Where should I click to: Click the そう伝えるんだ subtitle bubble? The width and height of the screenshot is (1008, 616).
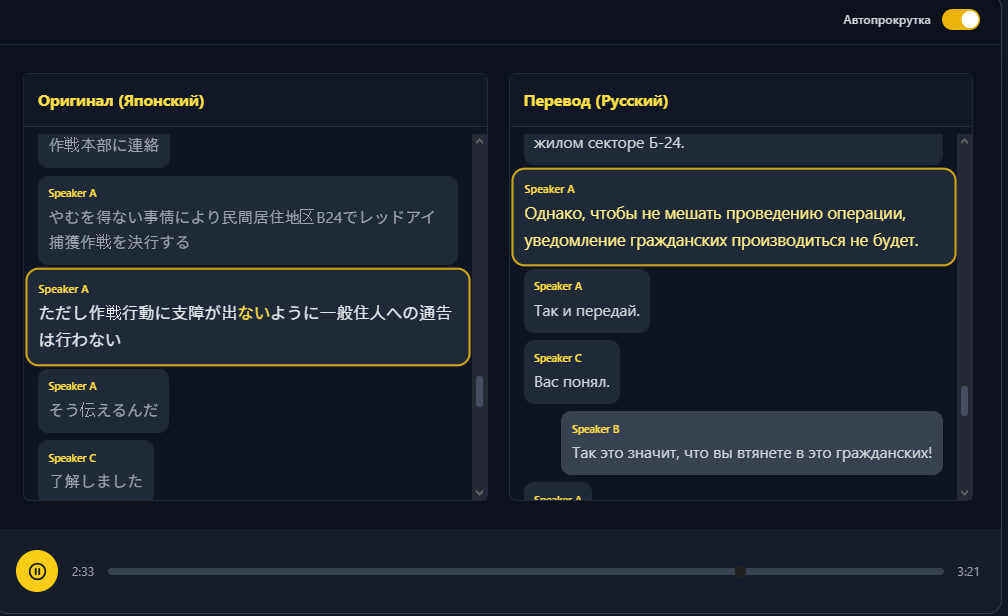[x=103, y=401]
